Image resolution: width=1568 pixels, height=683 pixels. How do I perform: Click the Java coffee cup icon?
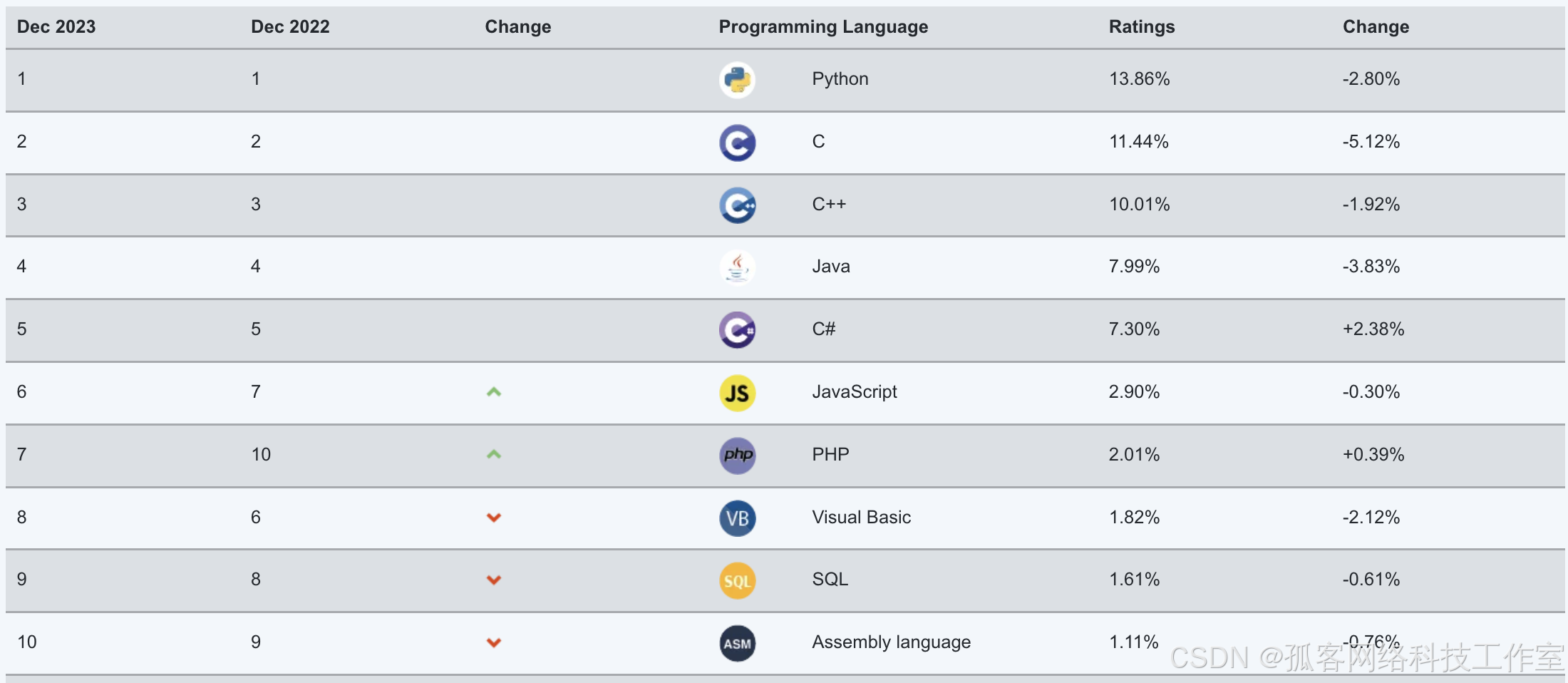point(737,267)
